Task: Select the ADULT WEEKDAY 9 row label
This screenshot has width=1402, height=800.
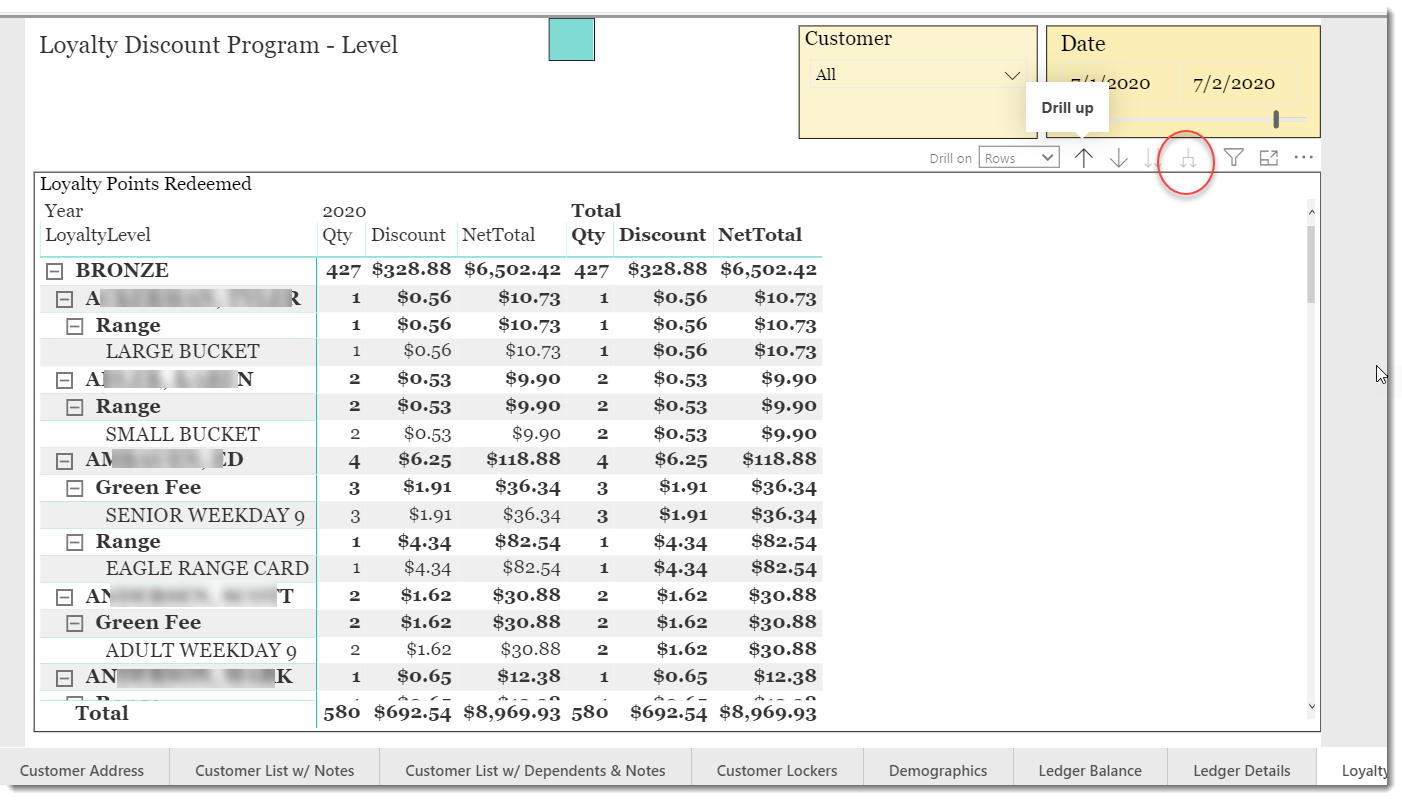Action: pos(201,651)
